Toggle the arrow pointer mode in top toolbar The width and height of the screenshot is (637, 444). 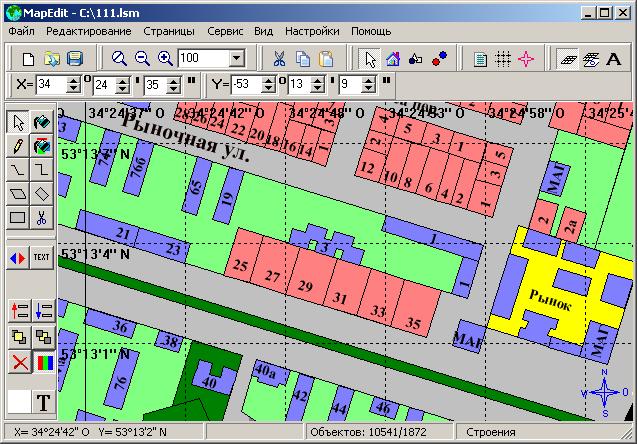pos(370,59)
